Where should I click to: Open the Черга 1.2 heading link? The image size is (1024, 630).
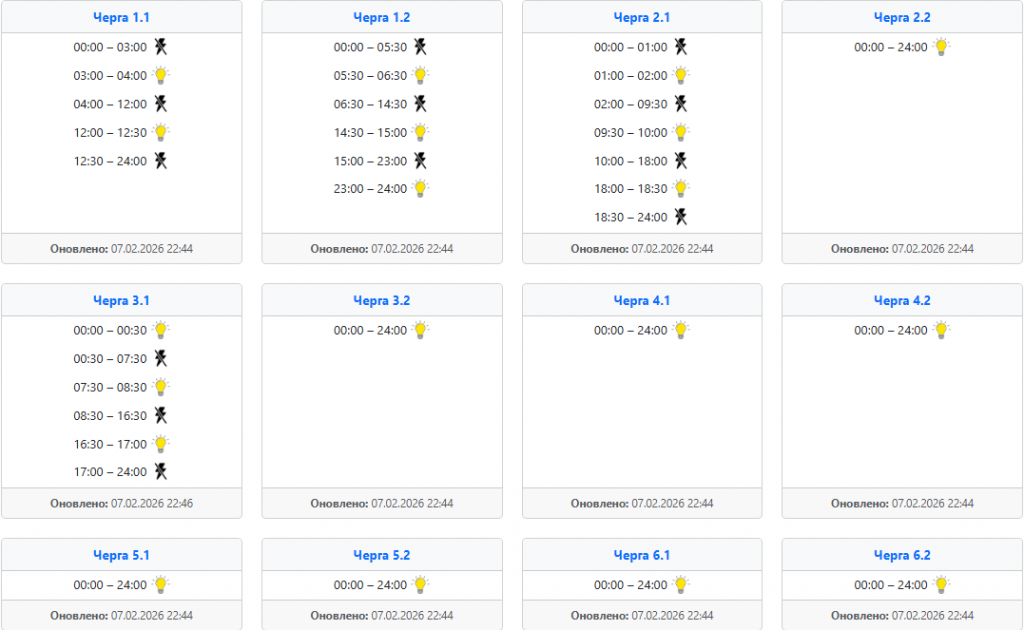(382, 17)
